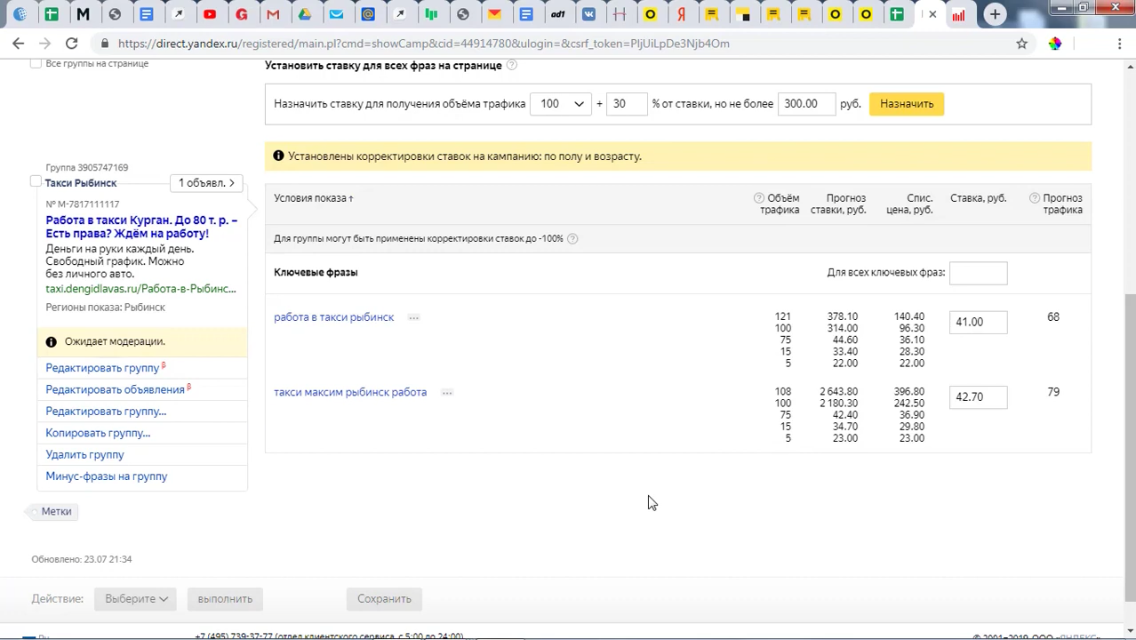This screenshot has width=1136, height=640.
Task: Click 'Для всех ключевых фраз' bid field
Action: pos(978,273)
